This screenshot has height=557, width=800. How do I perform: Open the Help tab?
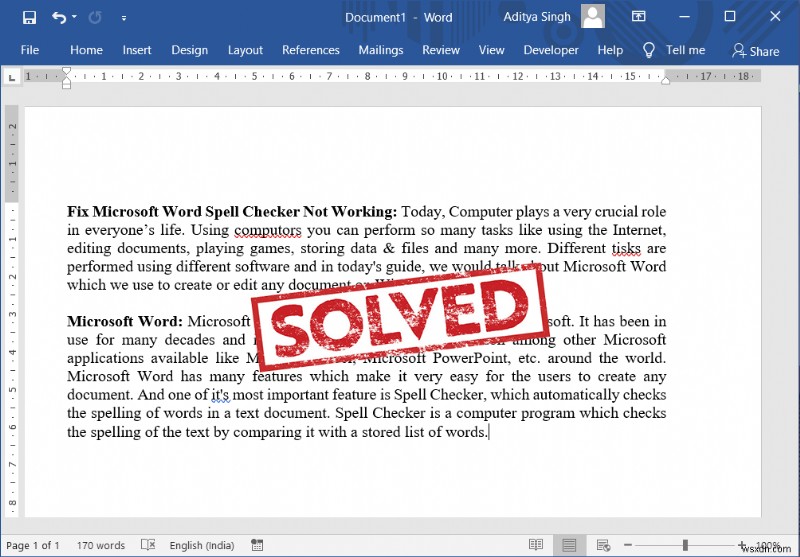[610, 50]
